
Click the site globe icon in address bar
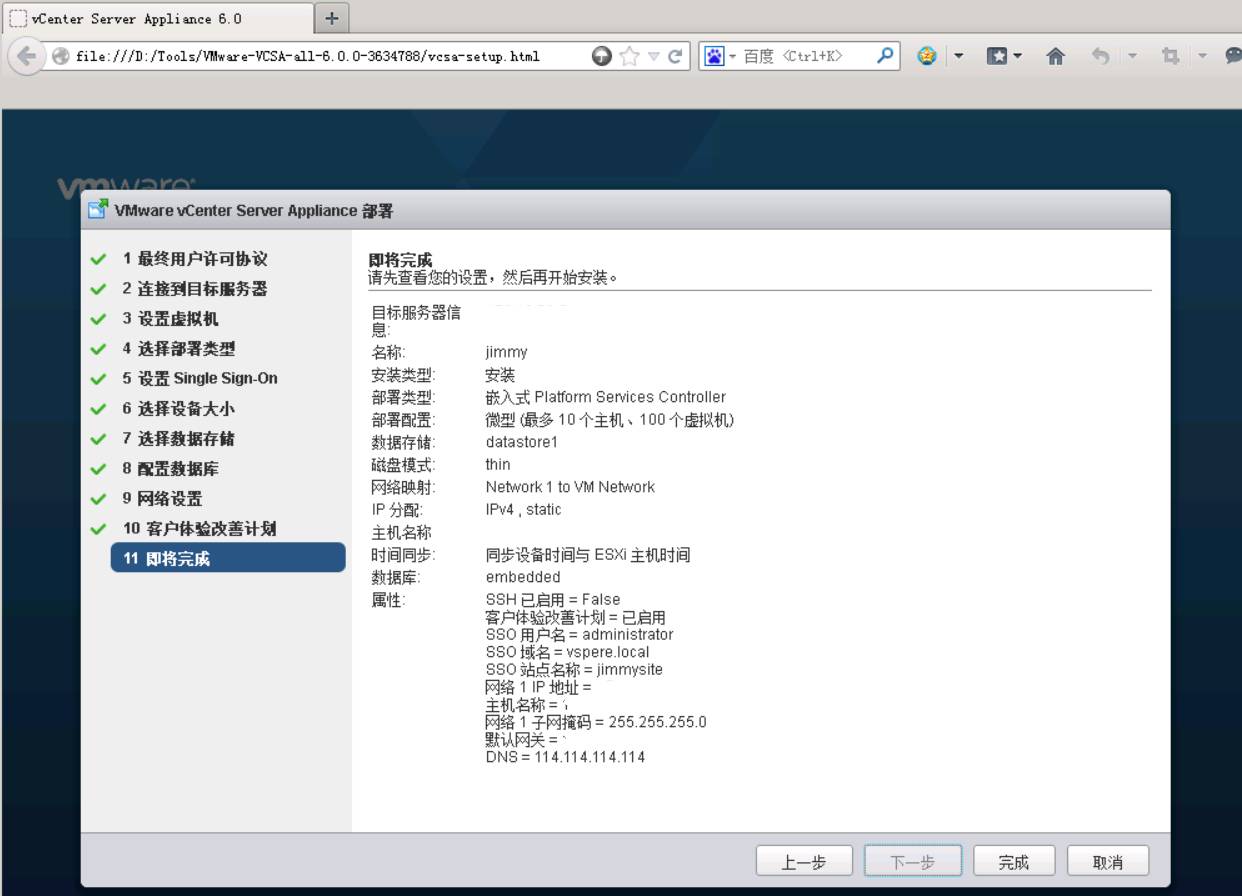click(60, 56)
